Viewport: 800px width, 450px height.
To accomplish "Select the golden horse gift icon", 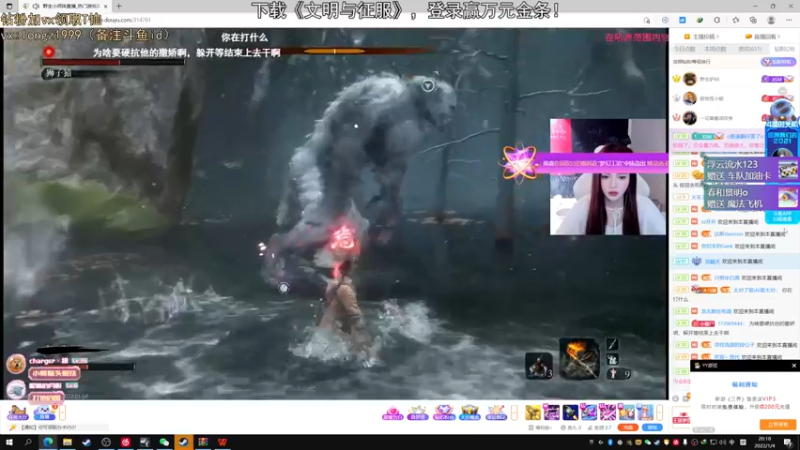I will [x=533, y=412].
